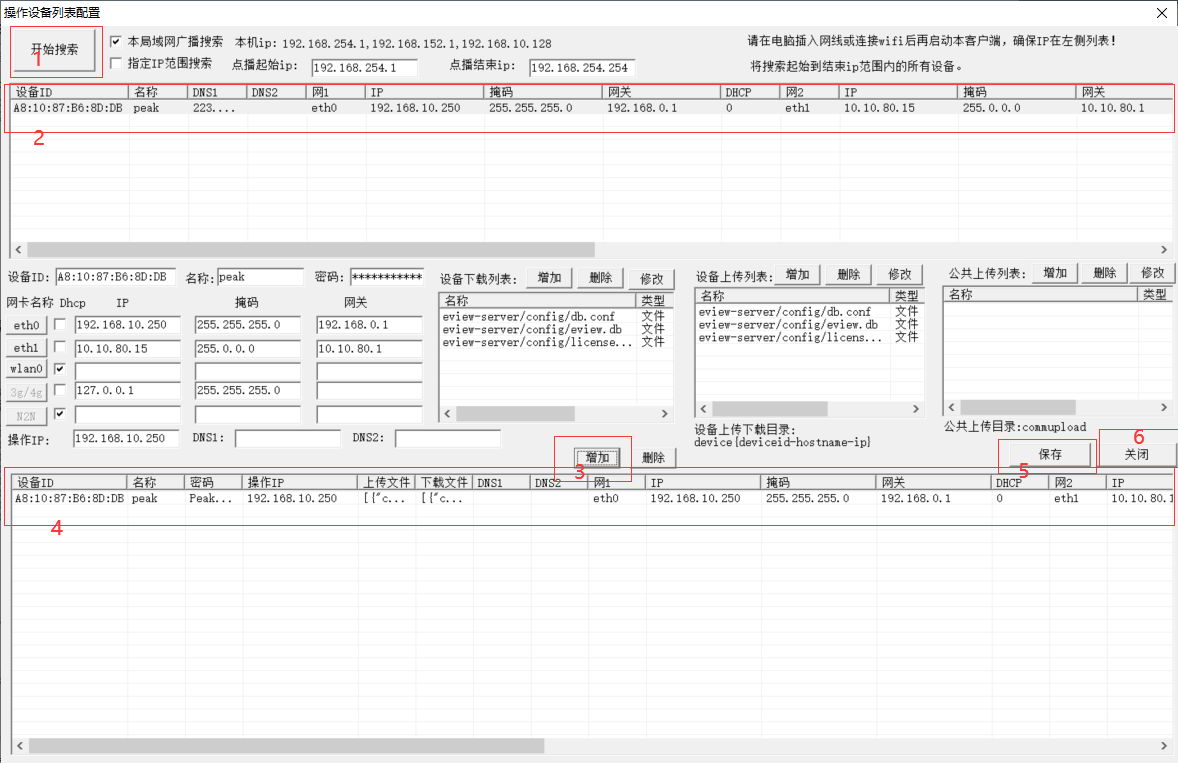1178x763 pixels.
Task: Click the 上传文件 column header in bottom table
Action: tap(387, 483)
